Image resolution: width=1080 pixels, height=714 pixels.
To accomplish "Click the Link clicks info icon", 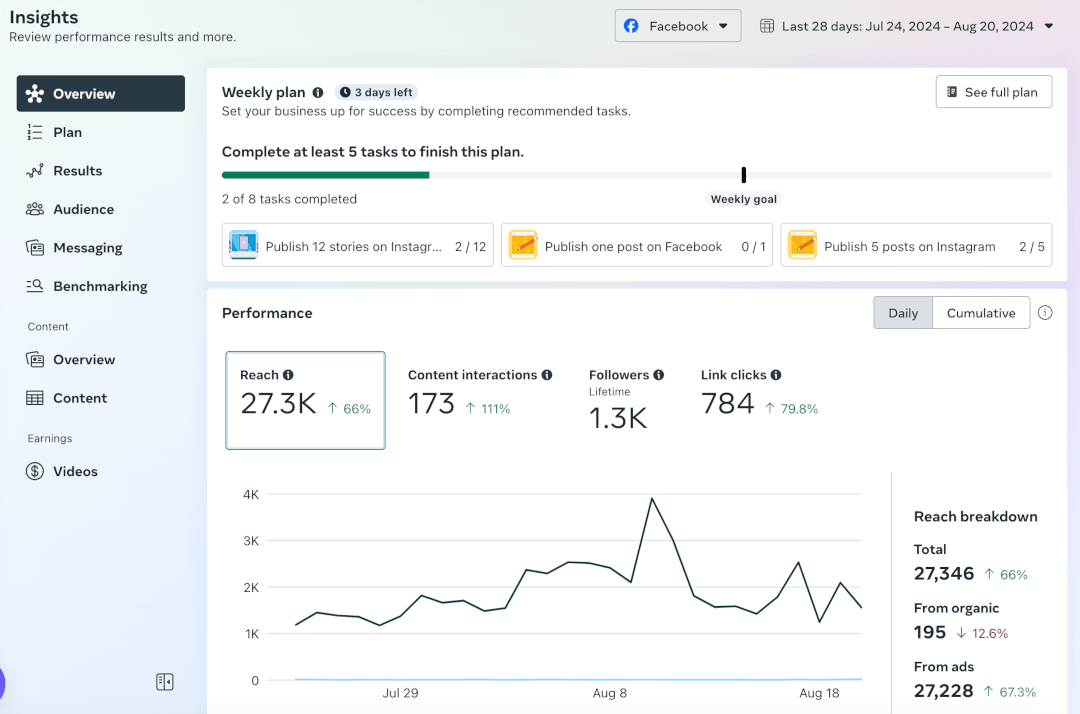I will tap(776, 375).
